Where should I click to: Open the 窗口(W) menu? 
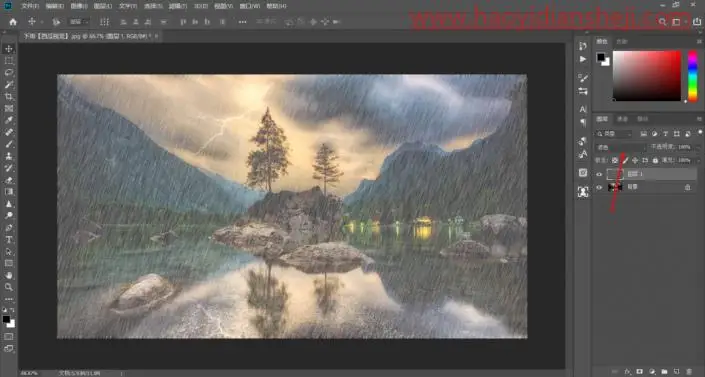(250, 6)
